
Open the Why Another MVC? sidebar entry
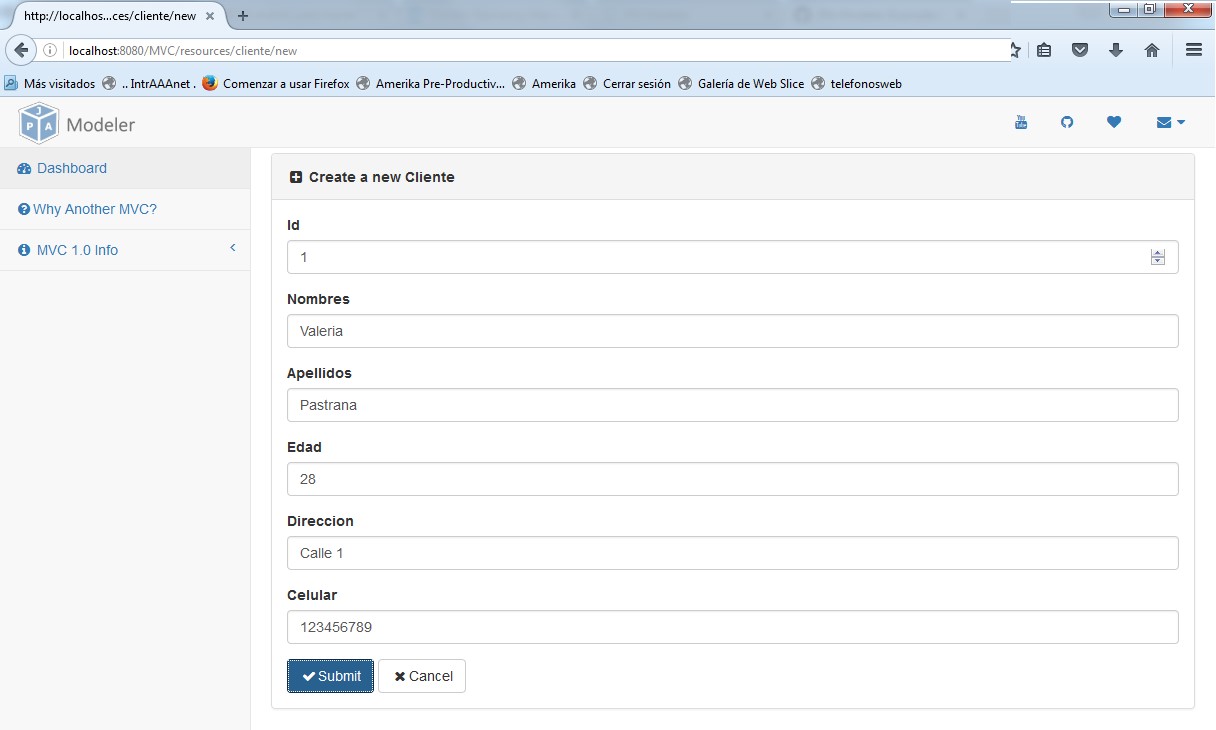tap(95, 209)
